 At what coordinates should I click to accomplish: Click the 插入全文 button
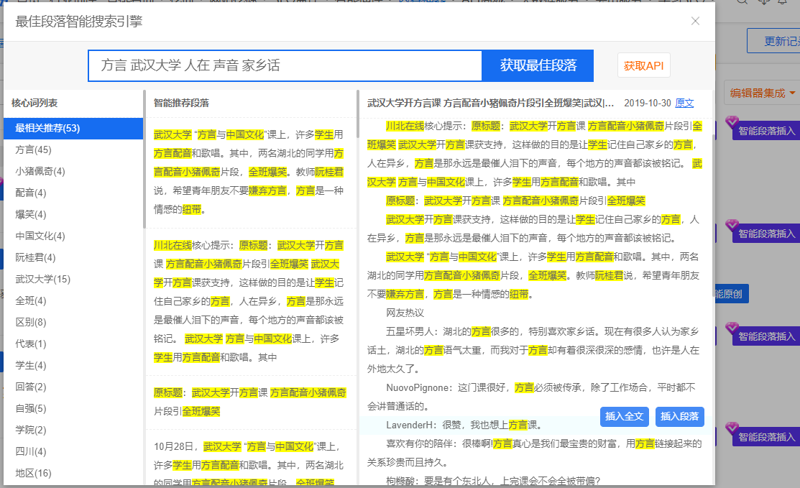(624, 417)
